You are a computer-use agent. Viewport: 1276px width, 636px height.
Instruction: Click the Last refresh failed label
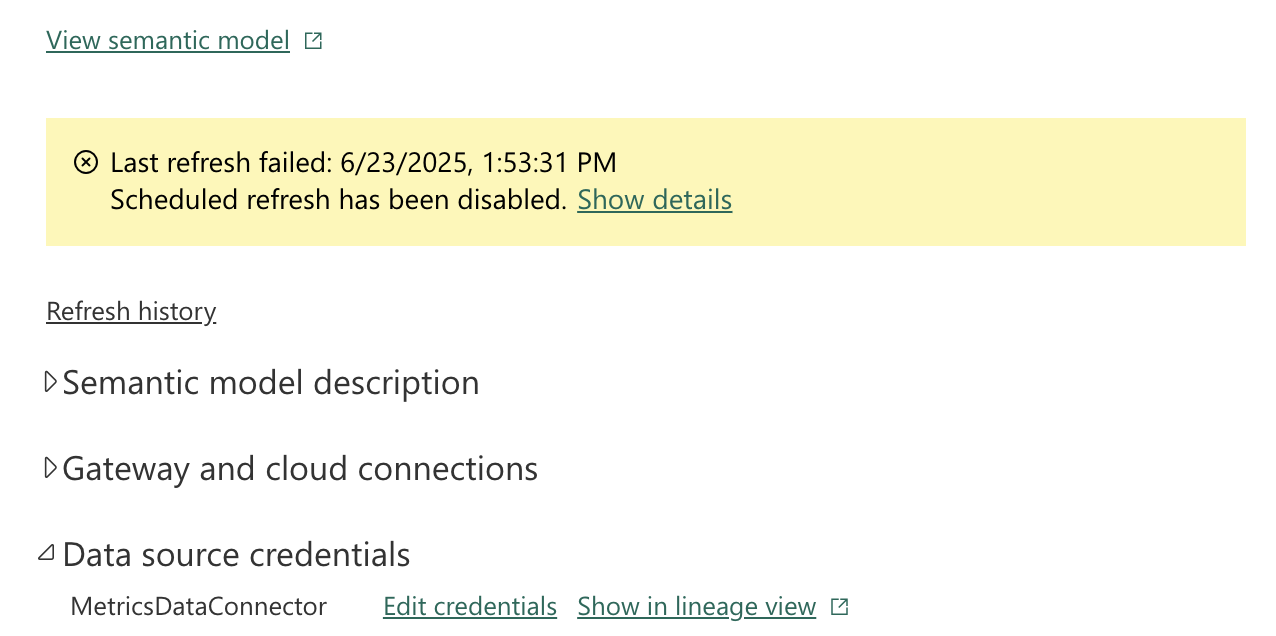(x=221, y=162)
